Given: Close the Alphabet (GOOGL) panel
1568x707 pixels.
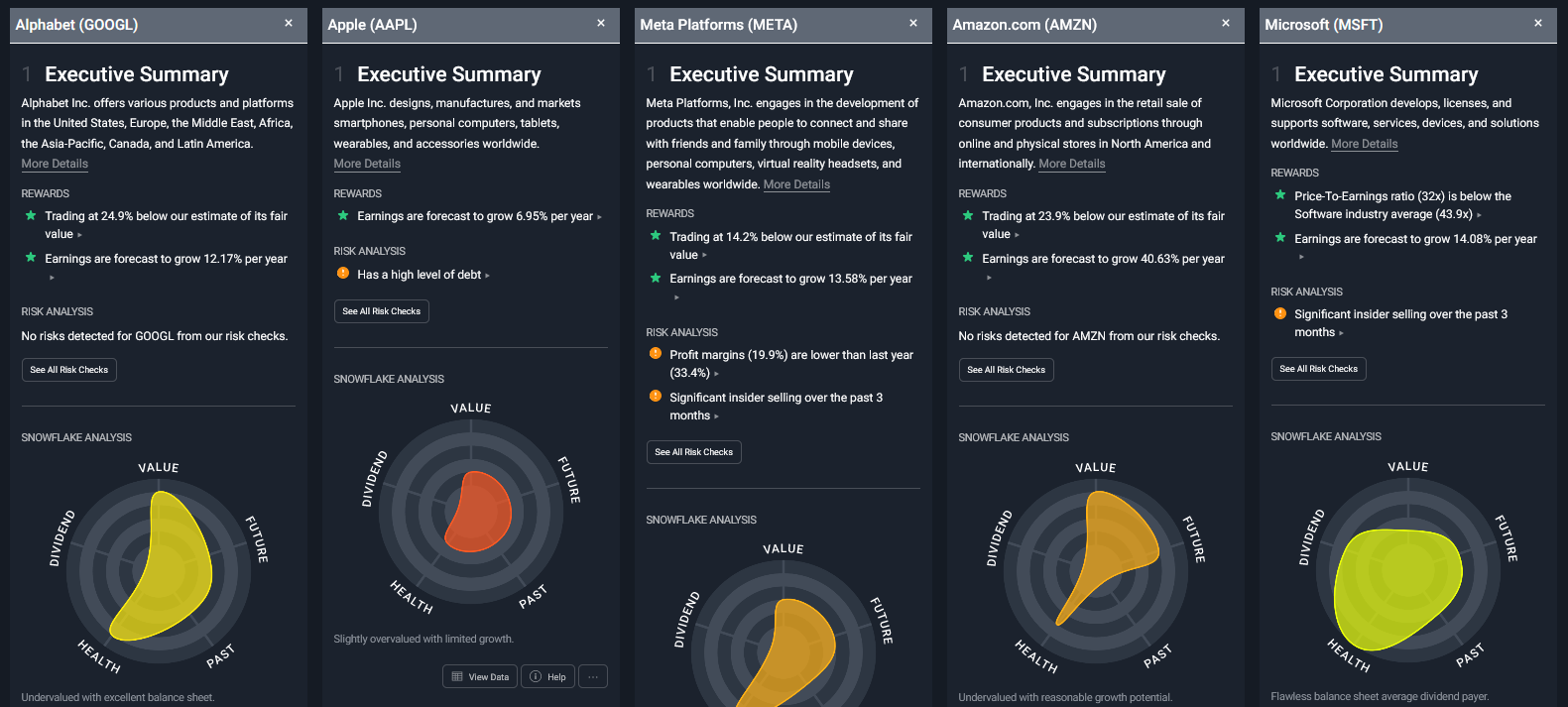Looking at the screenshot, I should [289, 23].
